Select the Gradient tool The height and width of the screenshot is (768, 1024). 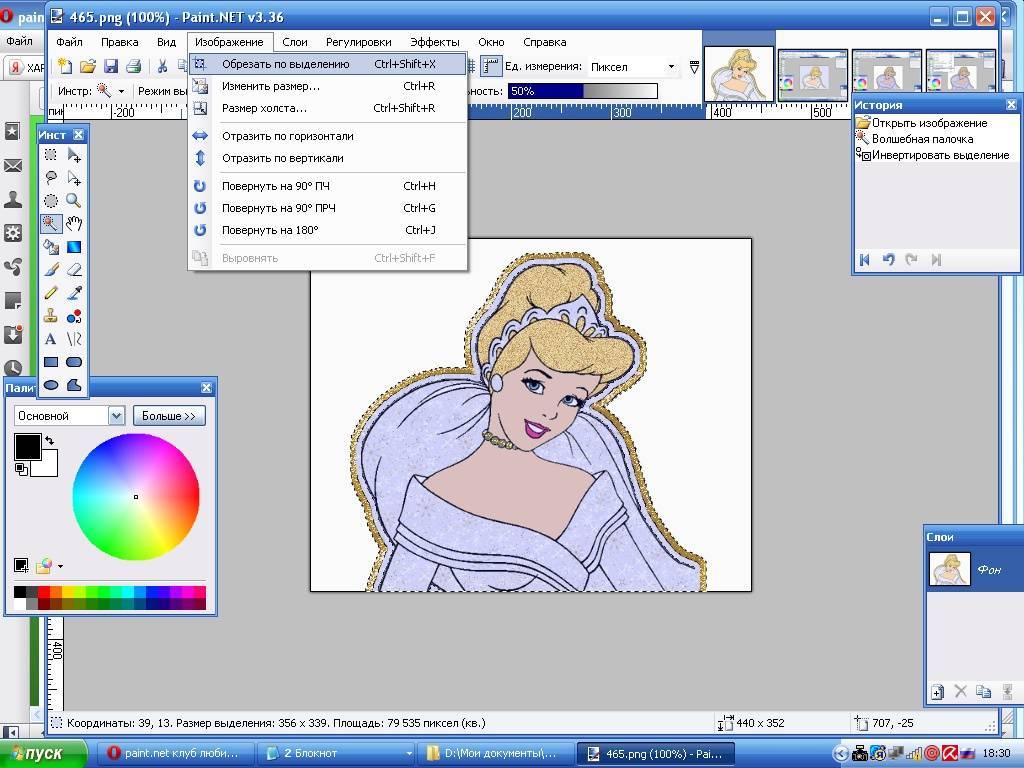coord(74,247)
